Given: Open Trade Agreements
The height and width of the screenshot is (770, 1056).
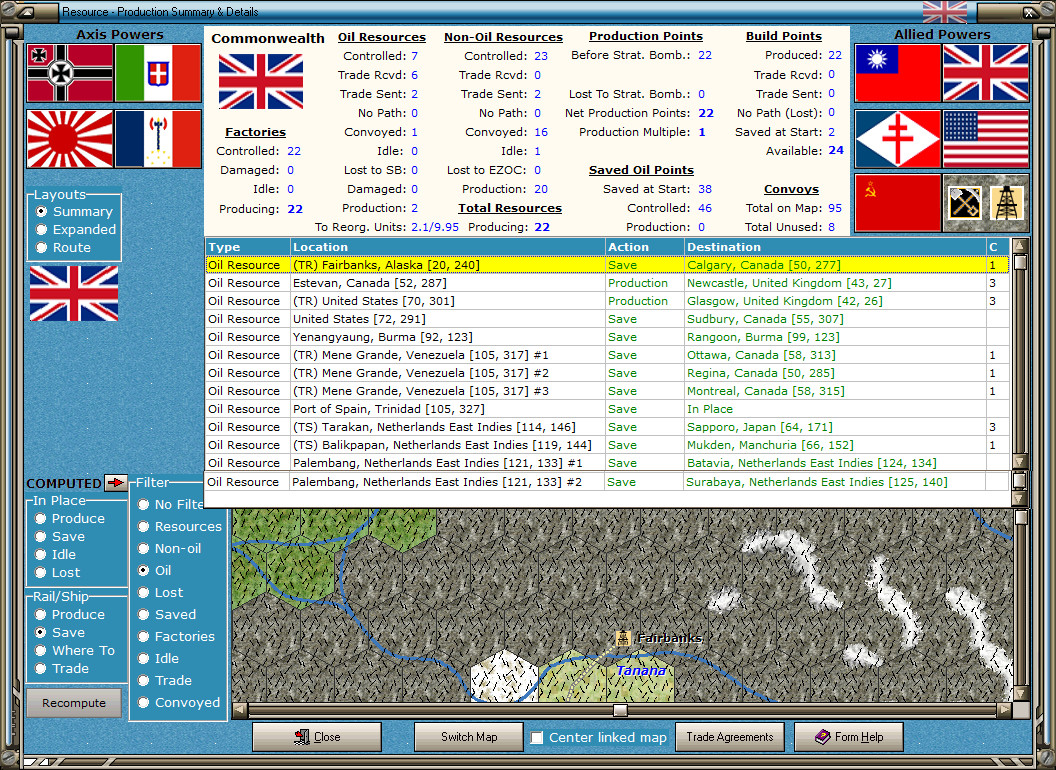Looking at the screenshot, I should [x=729, y=737].
